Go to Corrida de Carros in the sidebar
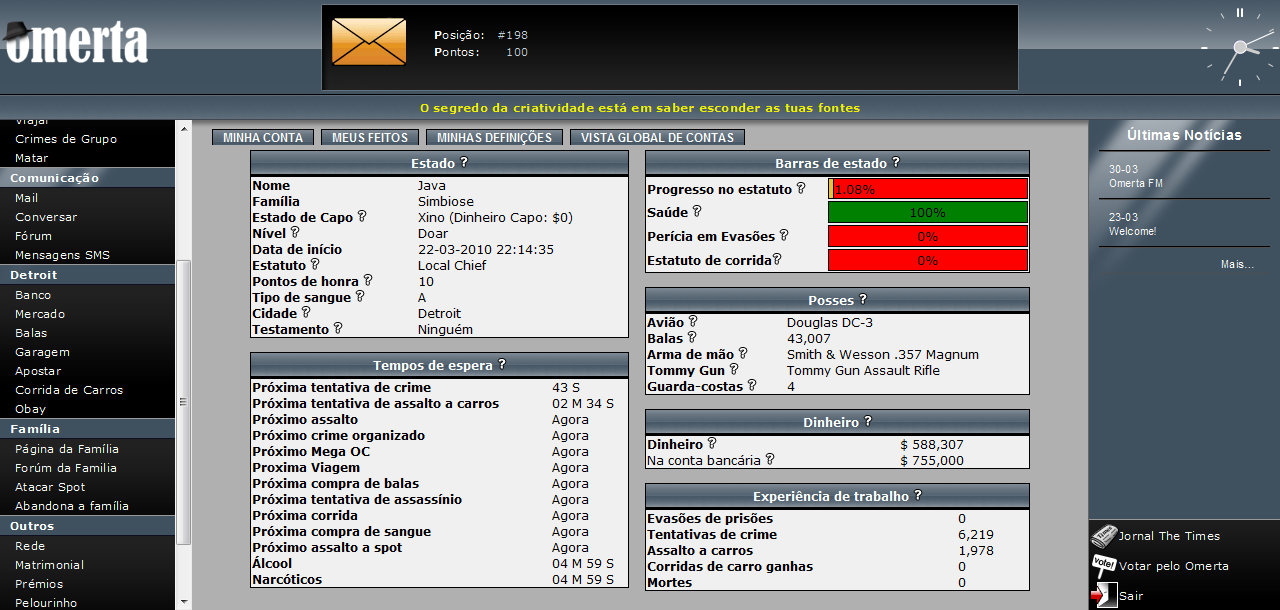 click(69, 390)
